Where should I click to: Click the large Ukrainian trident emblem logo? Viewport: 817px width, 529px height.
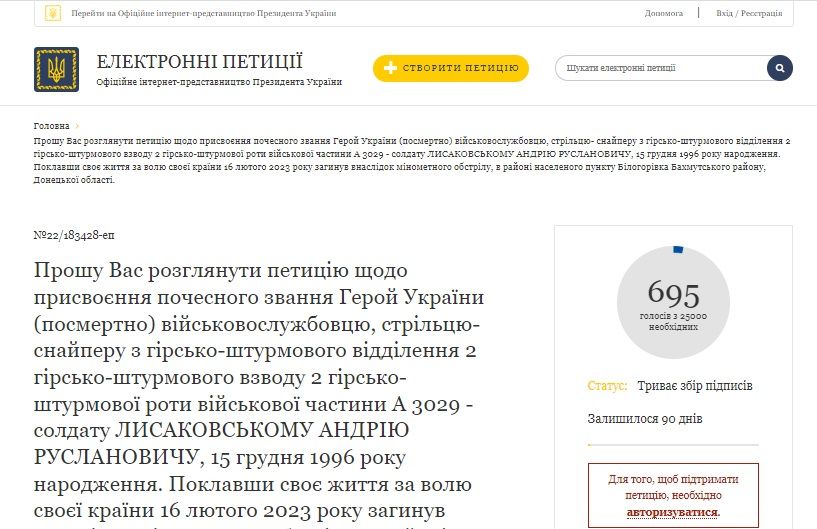(56, 69)
